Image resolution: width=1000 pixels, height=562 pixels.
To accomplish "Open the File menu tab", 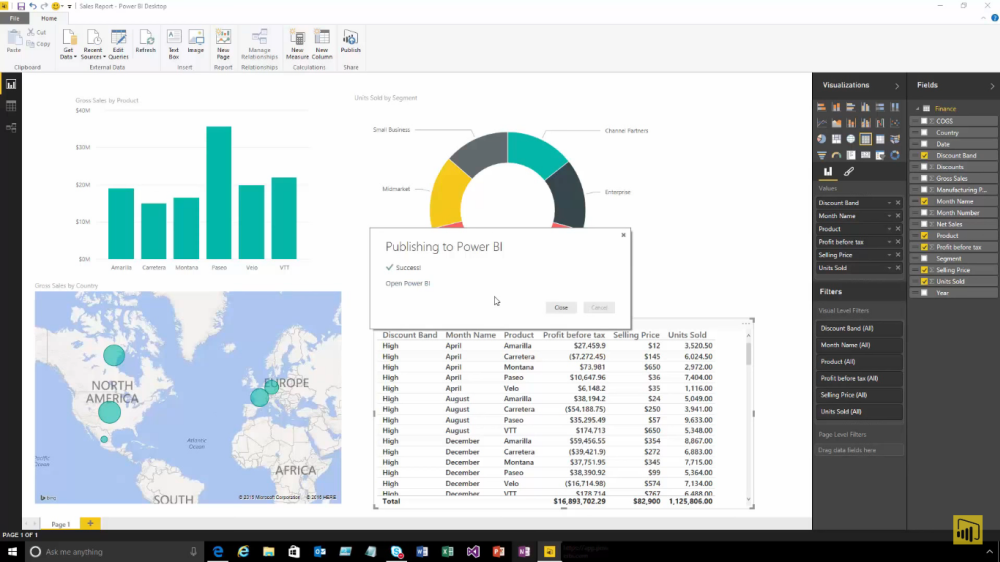I will [x=15, y=18].
